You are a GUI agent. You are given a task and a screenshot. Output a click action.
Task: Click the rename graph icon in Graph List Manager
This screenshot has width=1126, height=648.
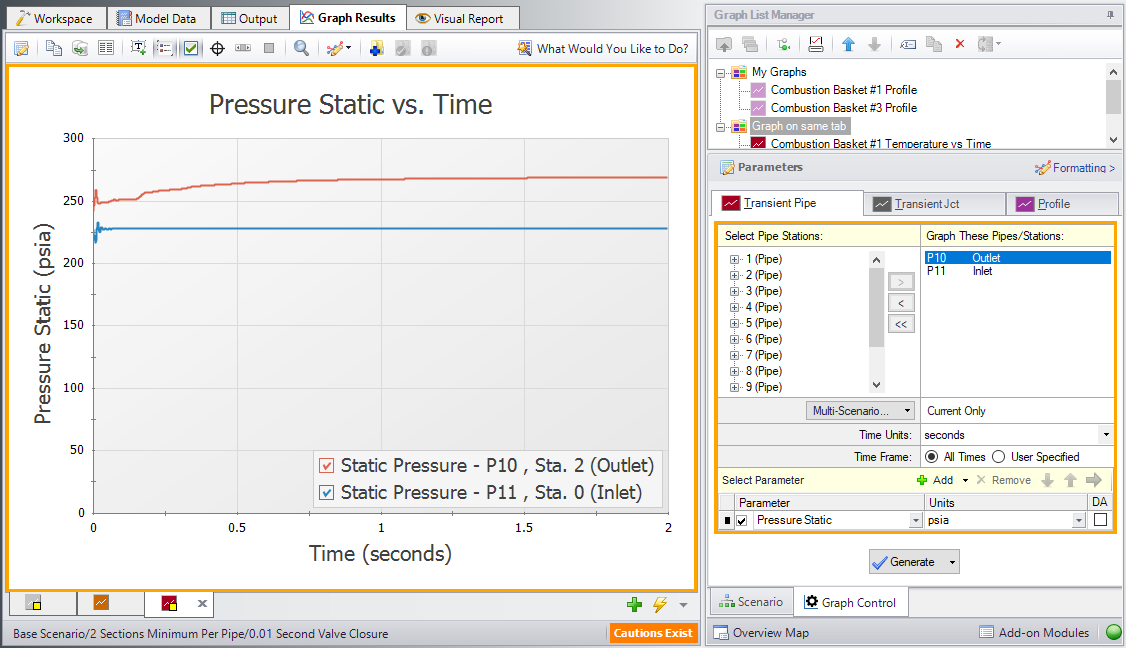point(907,44)
